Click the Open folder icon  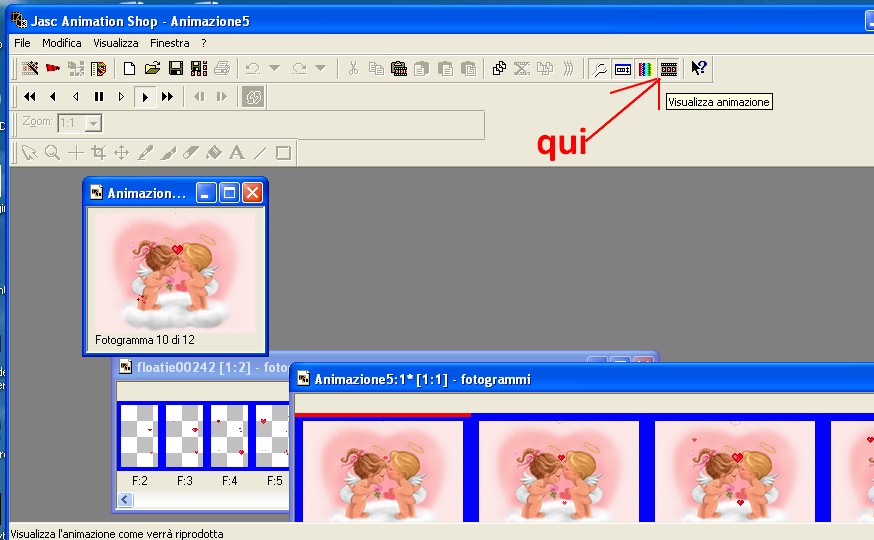152,69
